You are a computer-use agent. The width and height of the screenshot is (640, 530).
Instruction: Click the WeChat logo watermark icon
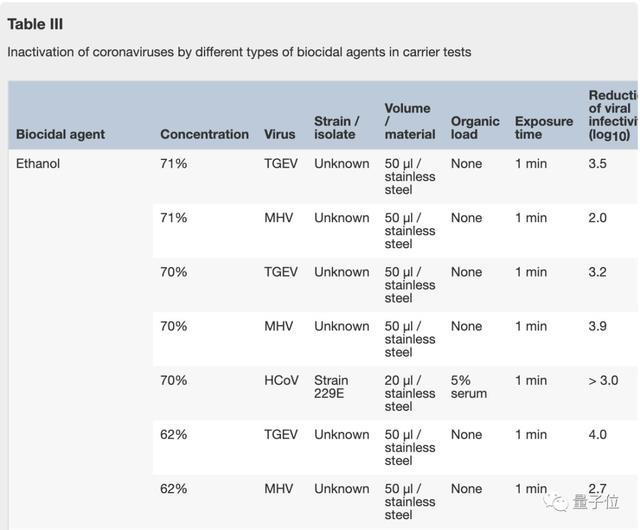555,501
